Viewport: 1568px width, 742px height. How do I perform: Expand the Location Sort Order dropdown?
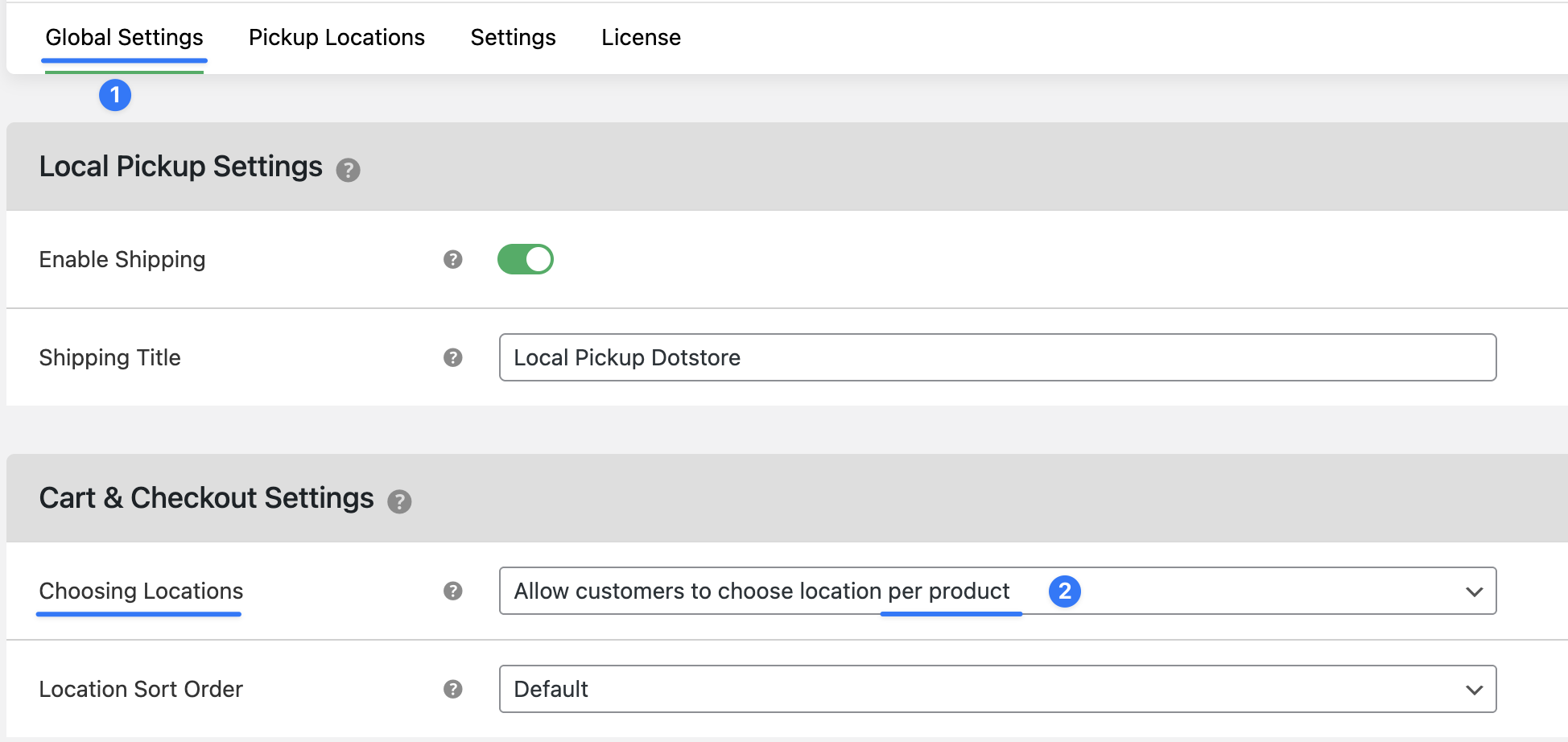(997, 689)
